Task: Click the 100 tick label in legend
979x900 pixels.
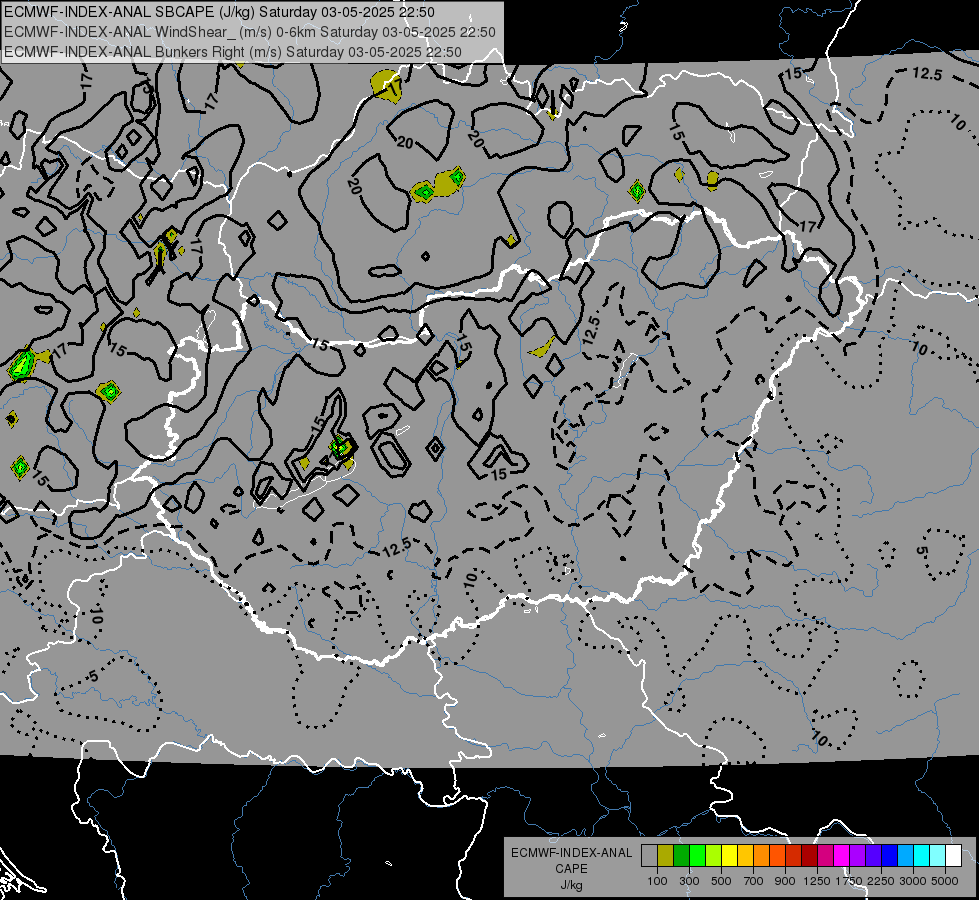Action: [657, 881]
